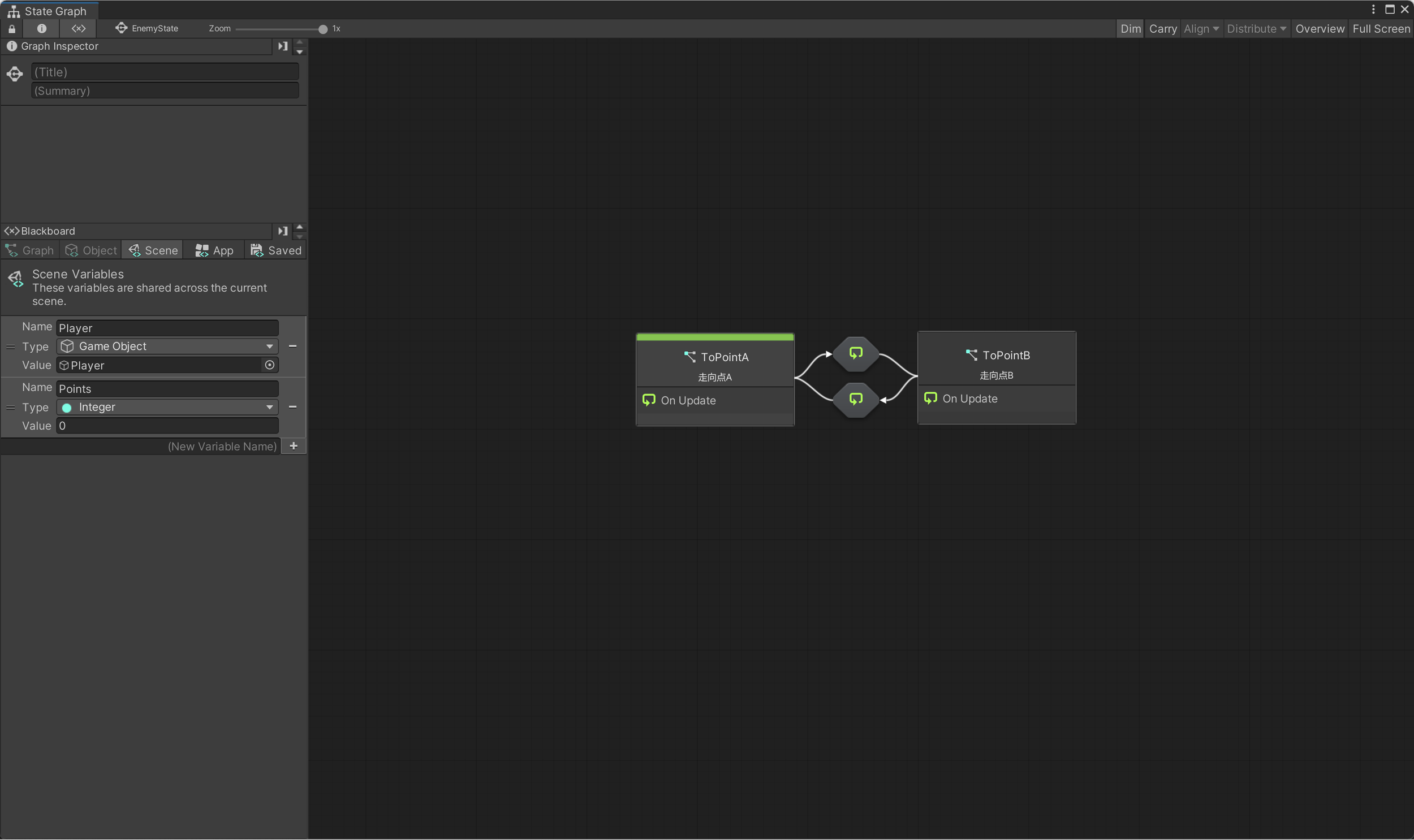Open the Game Object type dropdown
The image size is (1414, 840).
pyautogui.click(x=167, y=346)
